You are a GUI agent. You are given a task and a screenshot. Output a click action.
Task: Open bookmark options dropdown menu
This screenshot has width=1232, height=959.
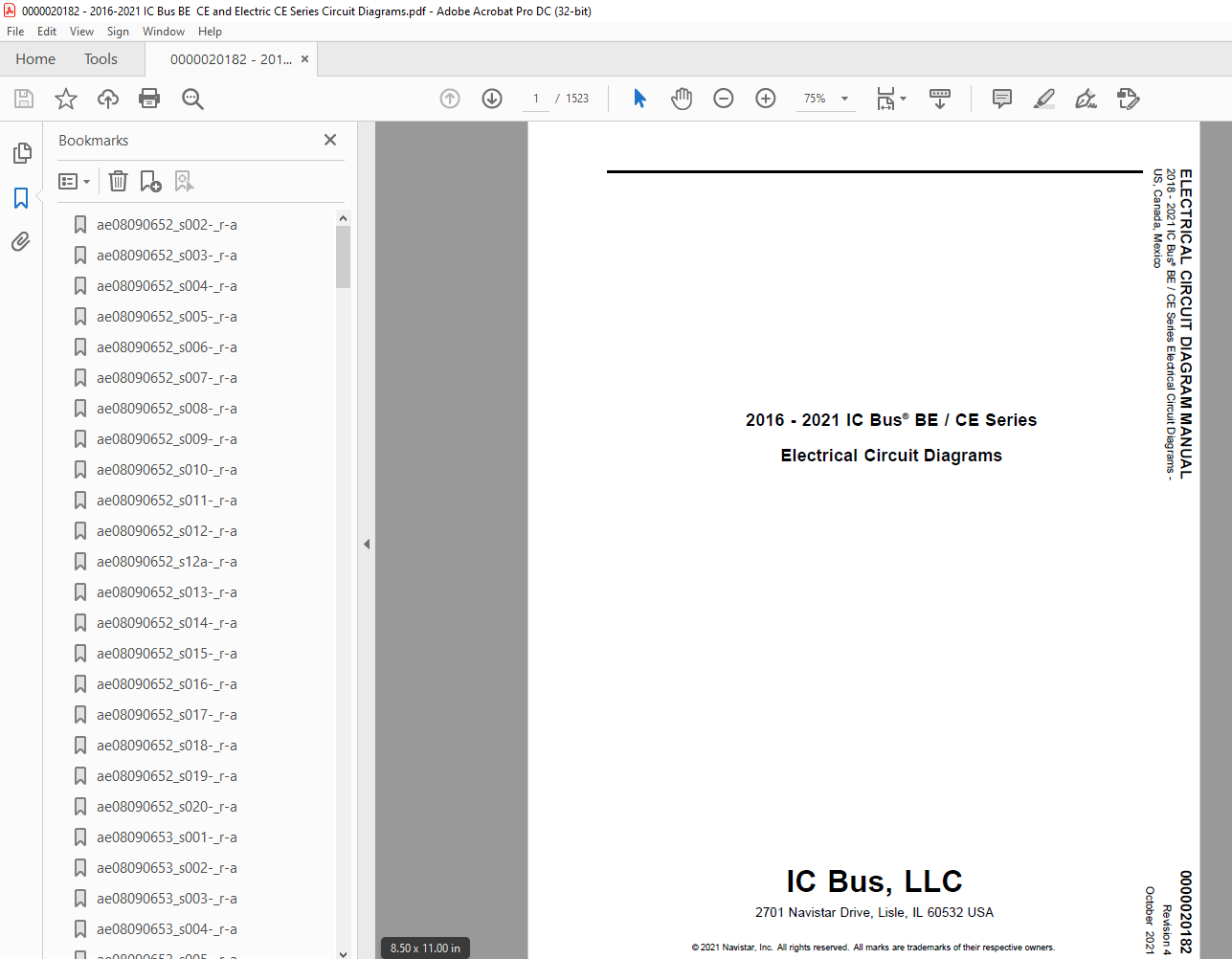[74, 181]
